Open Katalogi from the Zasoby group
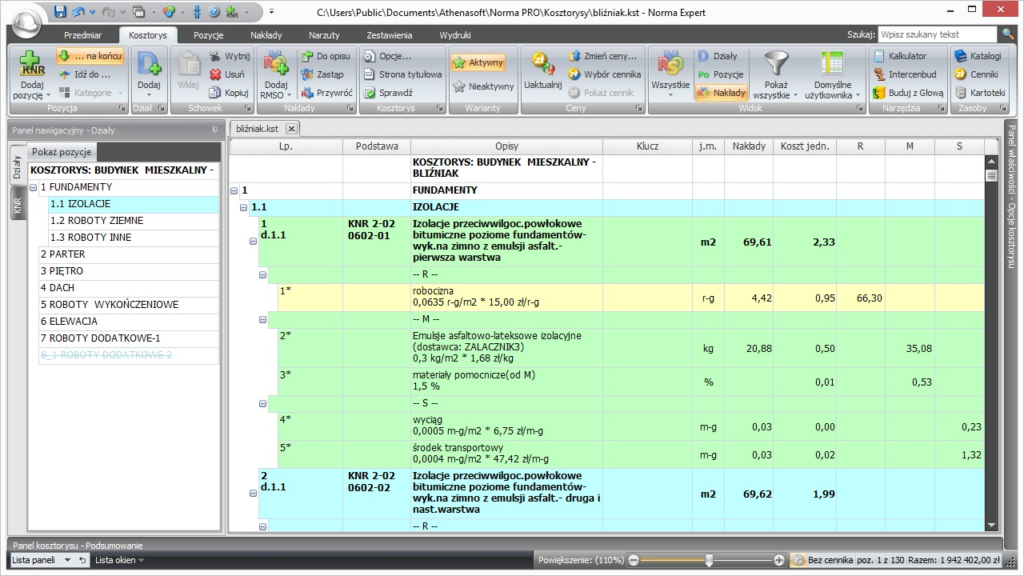Viewport: 1024px width, 576px height. click(977, 56)
